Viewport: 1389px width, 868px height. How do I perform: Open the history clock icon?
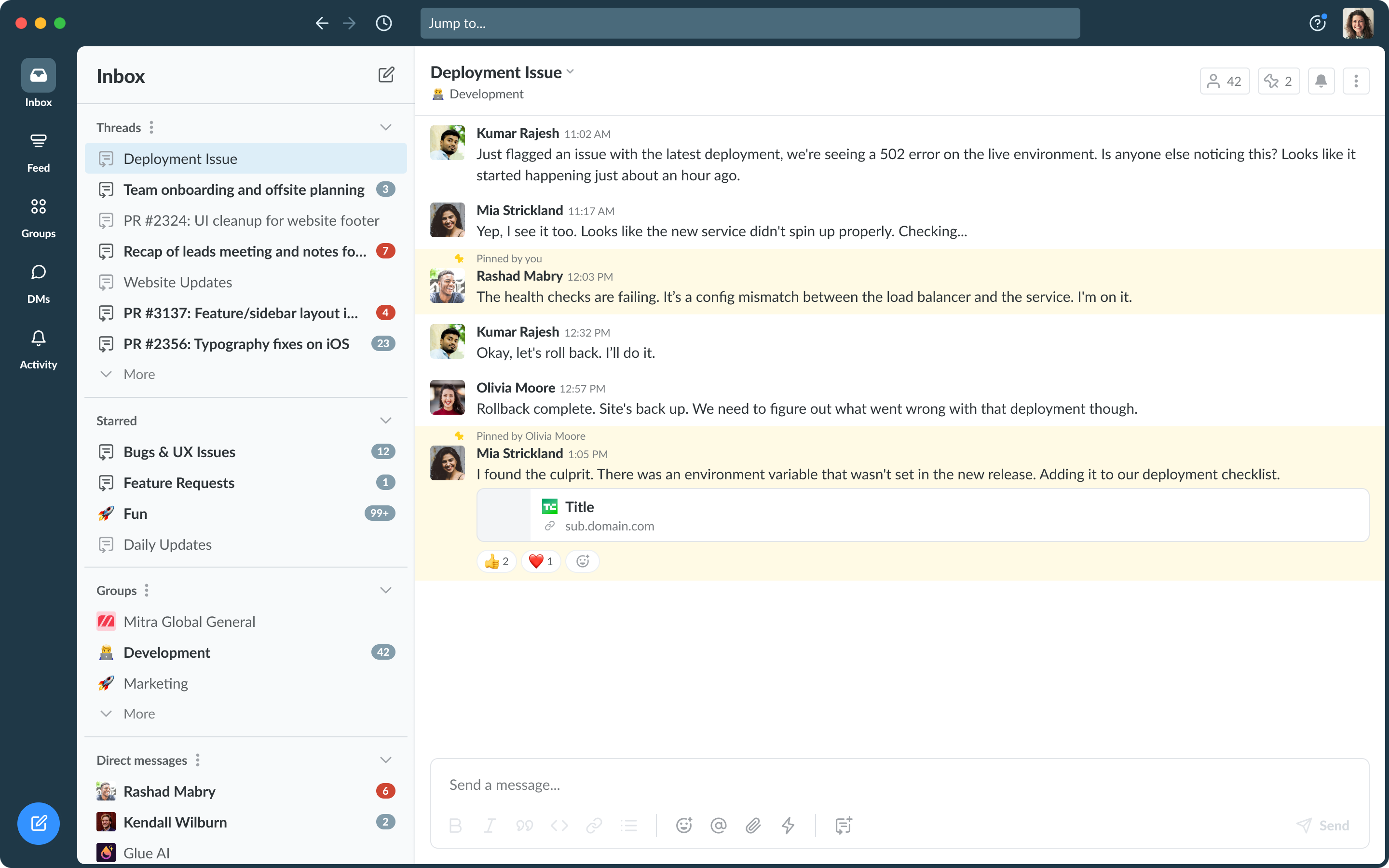(383, 24)
